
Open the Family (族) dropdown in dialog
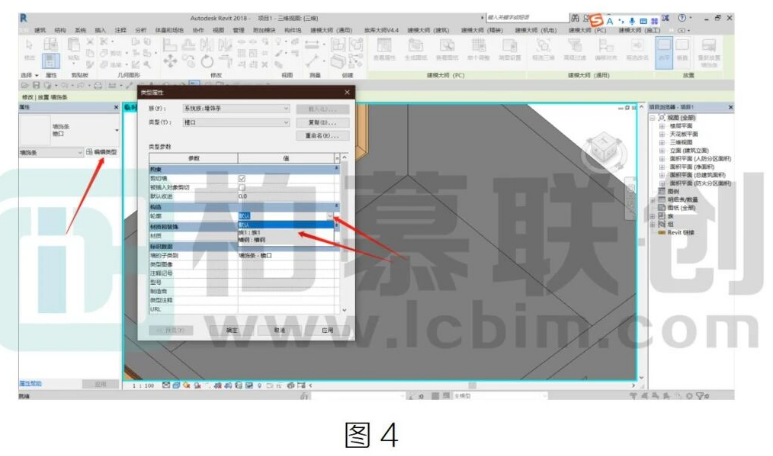[236, 108]
